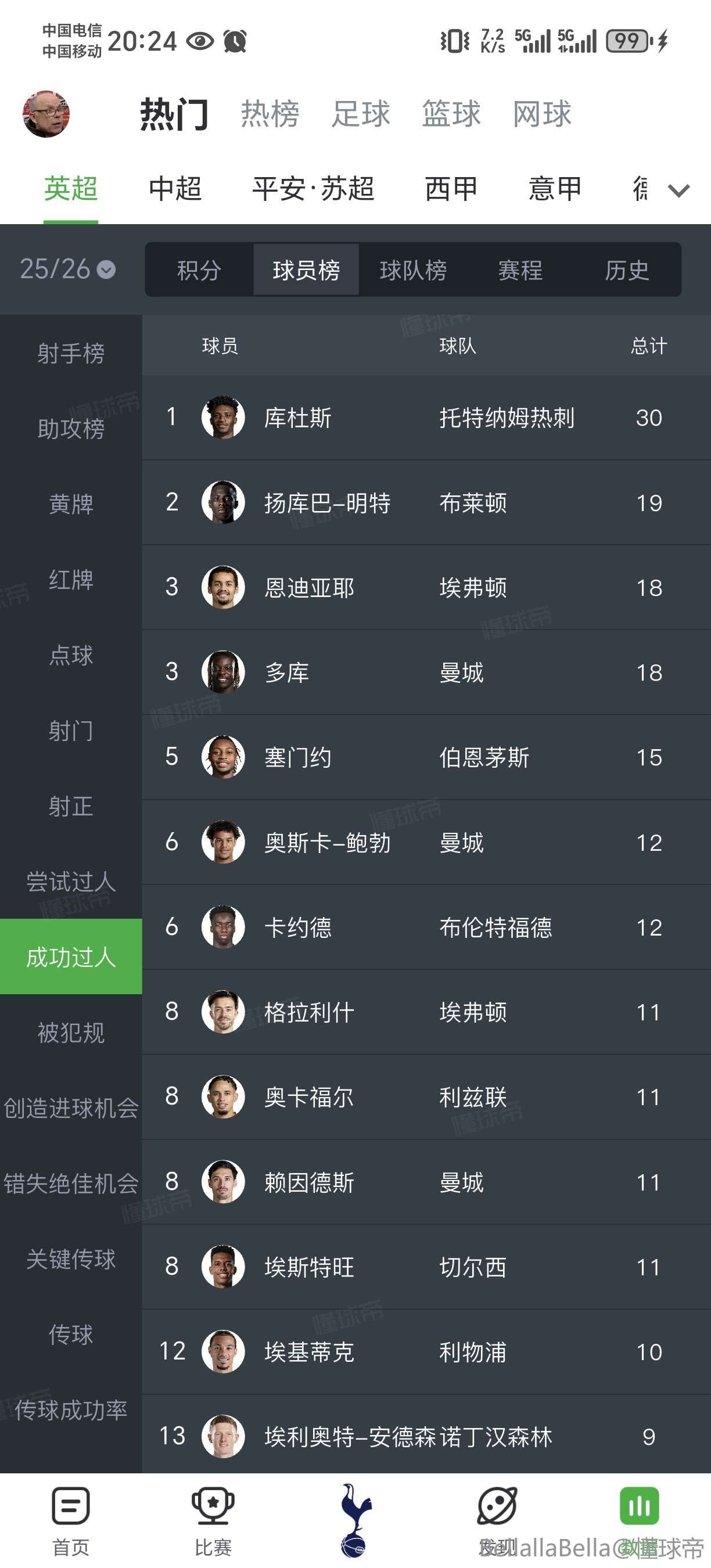Tap the 数据 green chart icon

639,1506
